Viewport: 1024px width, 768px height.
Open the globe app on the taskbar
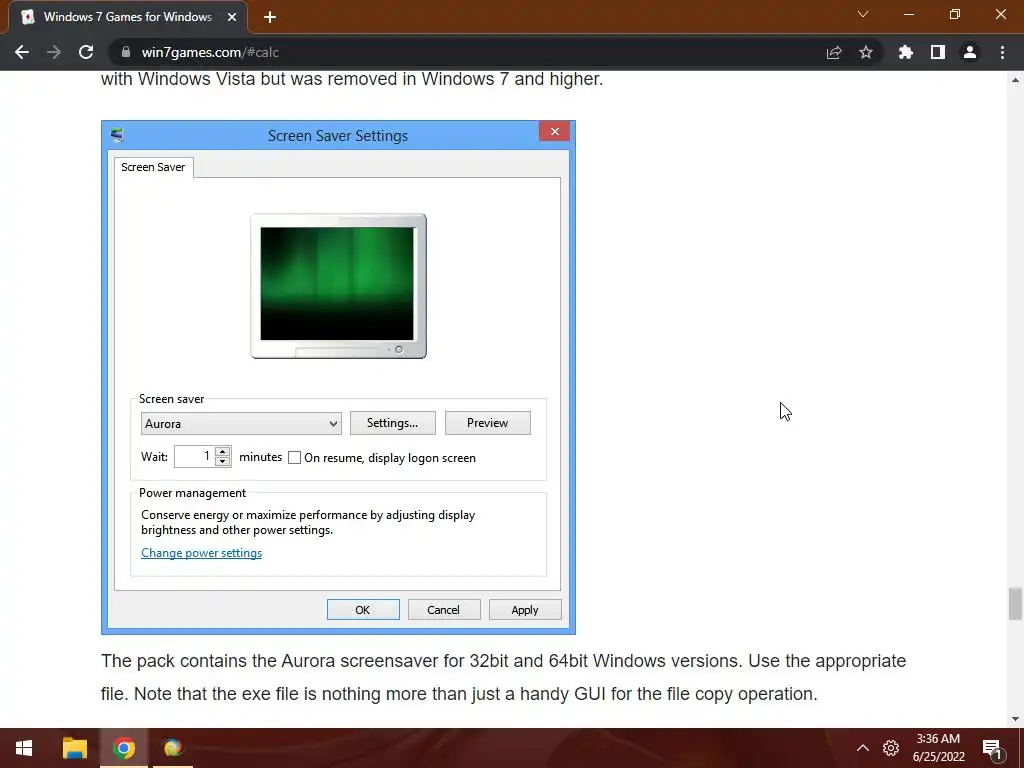173,748
